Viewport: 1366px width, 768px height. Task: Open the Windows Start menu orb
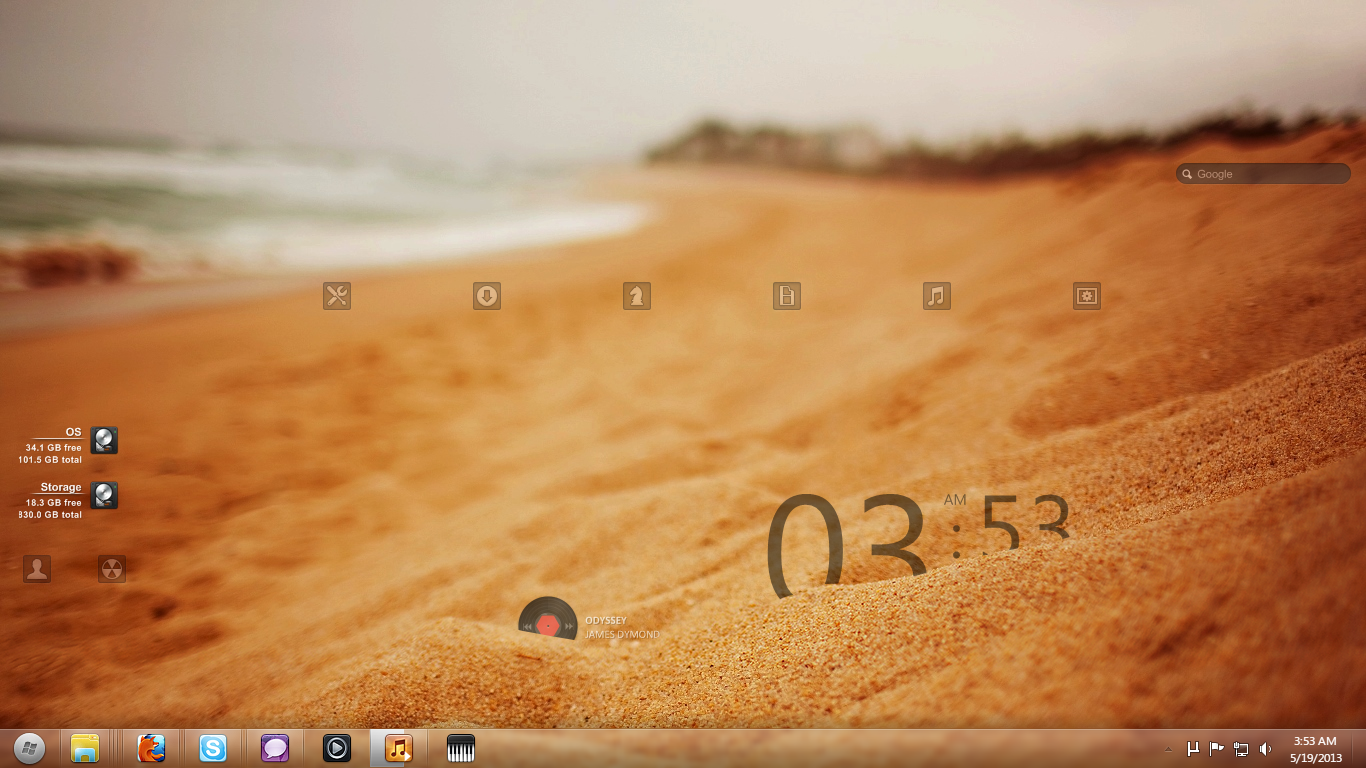pos(29,748)
